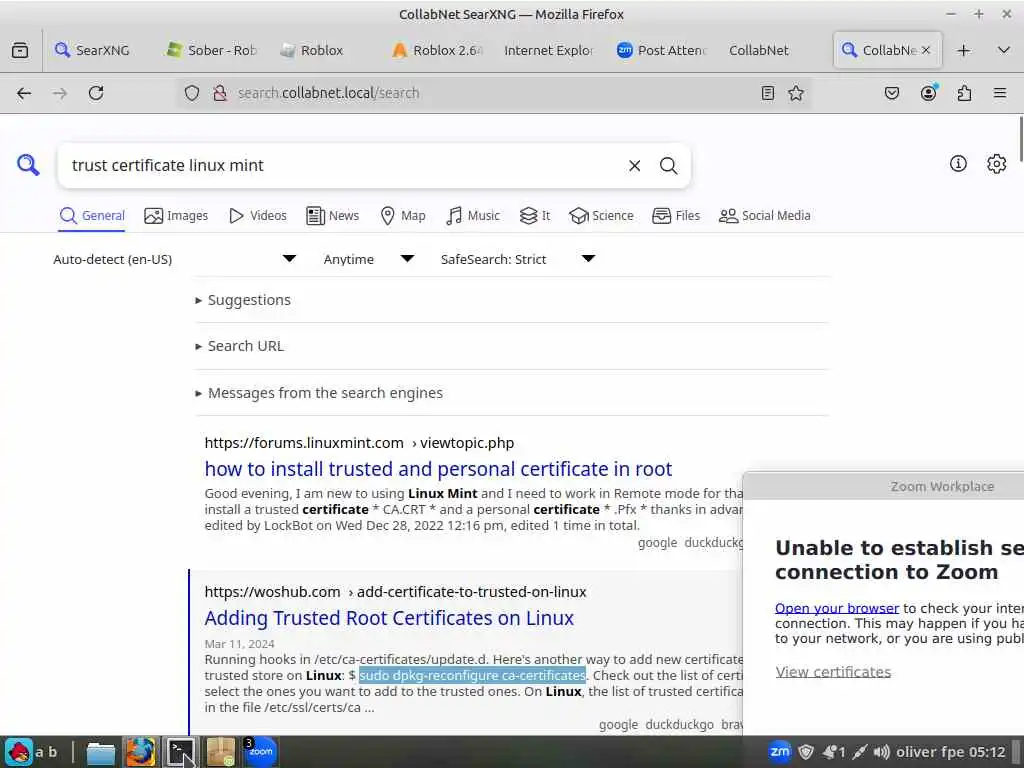The width and height of the screenshot is (1024, 768).
Task: Open language Auto-detect (en-US) dropdown
Action: tap(174, 259)
